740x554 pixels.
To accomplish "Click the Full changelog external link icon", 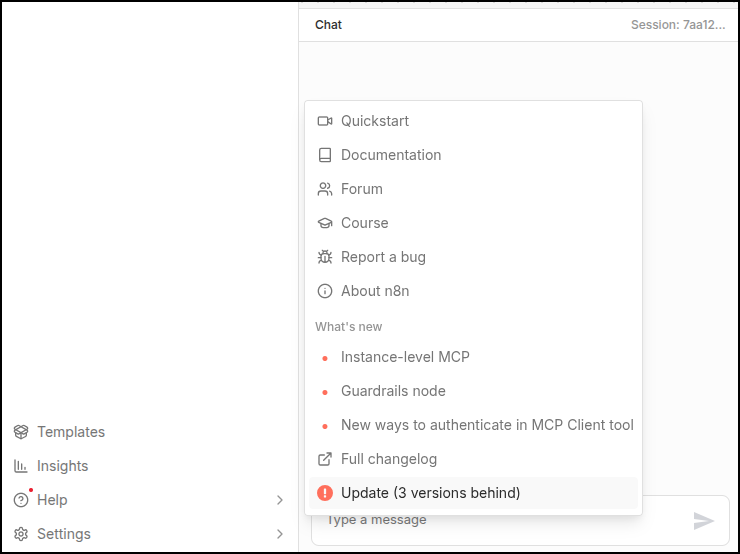I will coord(324,459).
